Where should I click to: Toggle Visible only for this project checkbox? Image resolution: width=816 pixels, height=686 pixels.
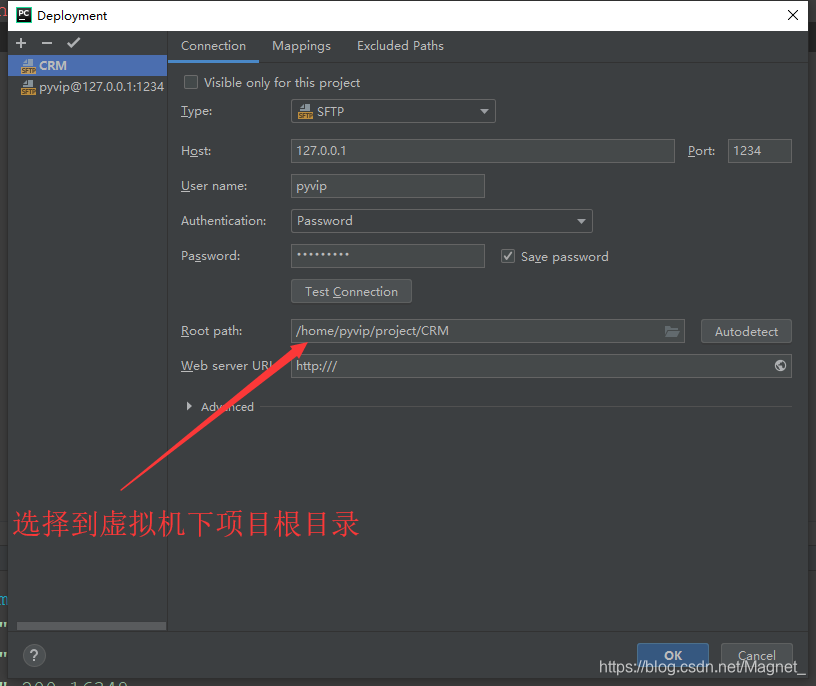pyautogui.click(x=191, y=82)
